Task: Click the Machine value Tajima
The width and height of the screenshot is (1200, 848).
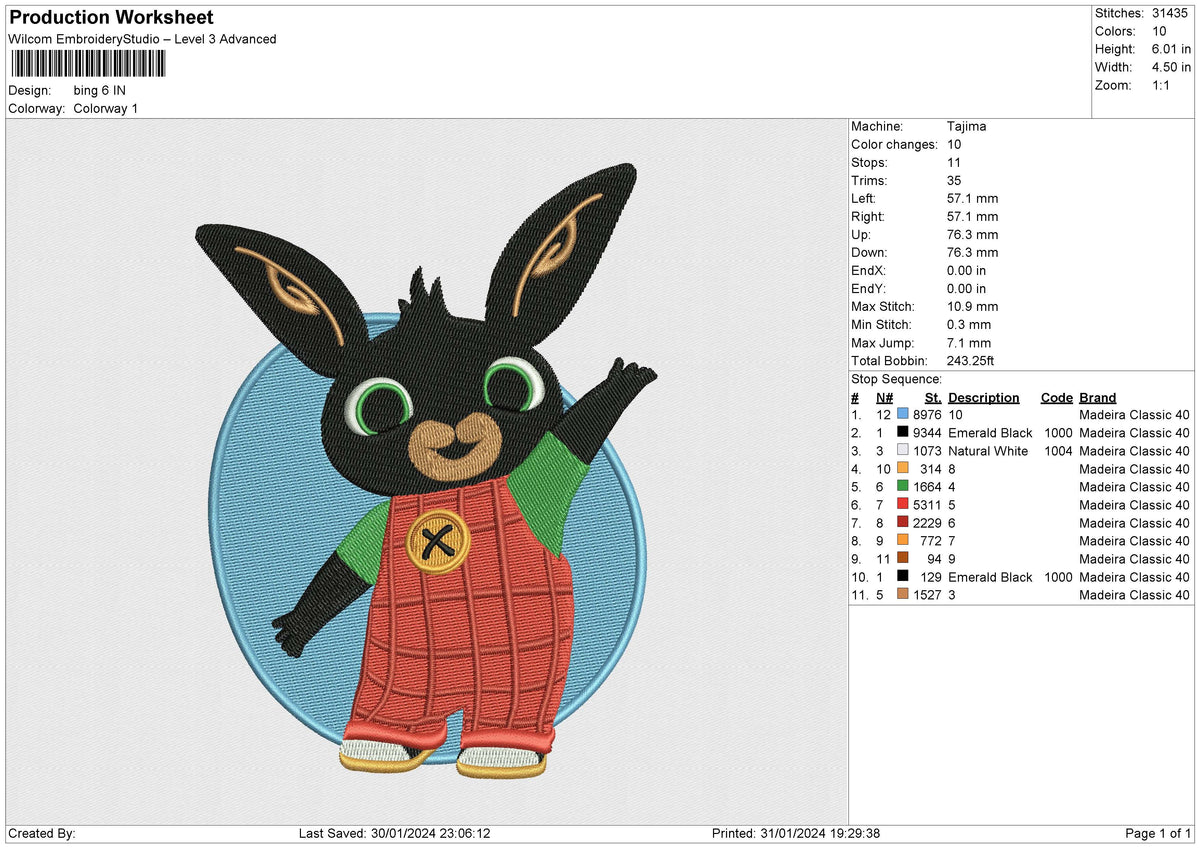Action: (x=966, y=127)
